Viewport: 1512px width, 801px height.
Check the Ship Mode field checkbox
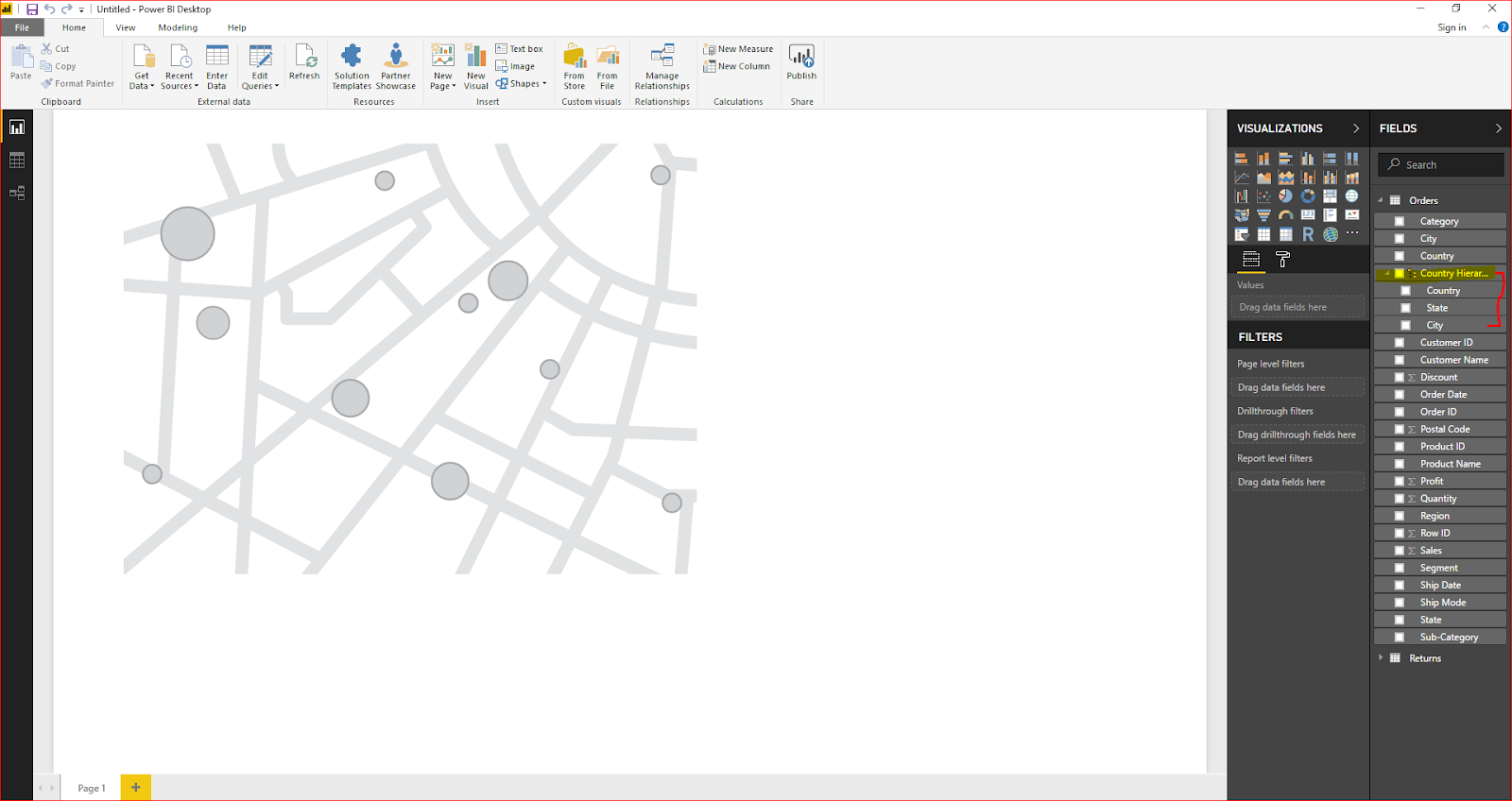point(1400,603)
